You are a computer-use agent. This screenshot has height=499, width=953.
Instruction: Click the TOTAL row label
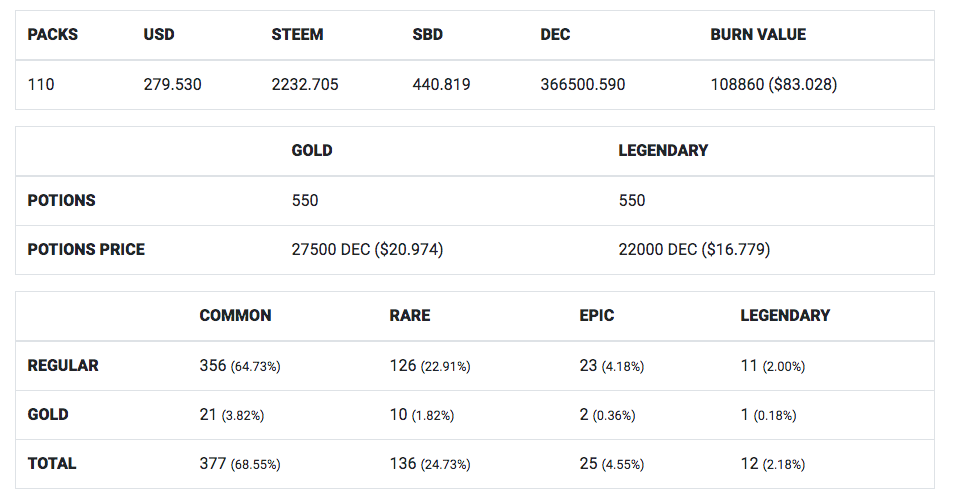(x=52, y=464)
